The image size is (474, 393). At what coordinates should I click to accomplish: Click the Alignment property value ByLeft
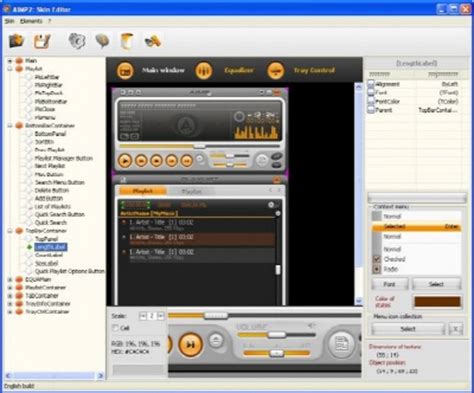[449, 84]
